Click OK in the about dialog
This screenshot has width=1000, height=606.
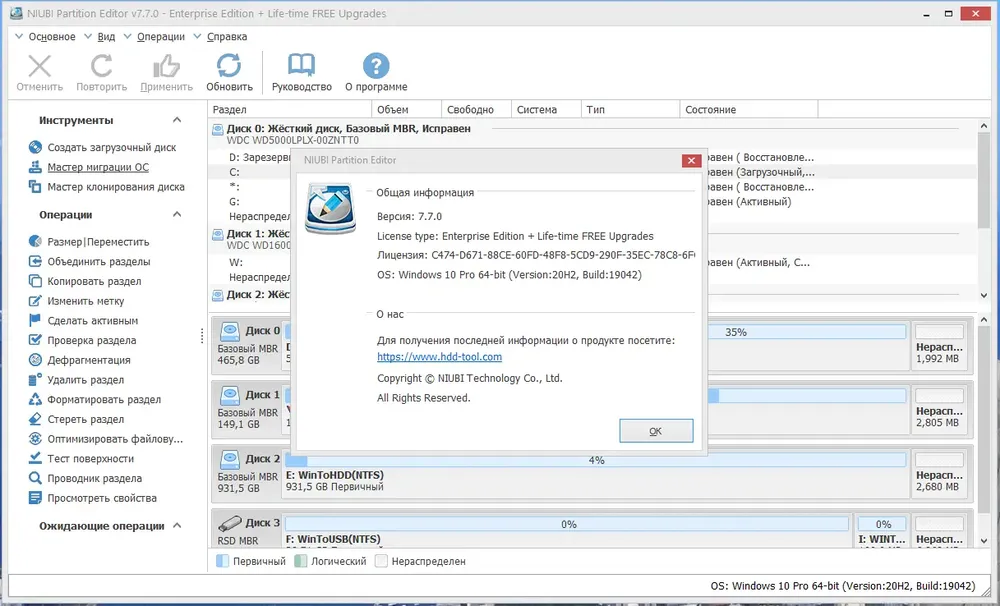tap(656, 431)
